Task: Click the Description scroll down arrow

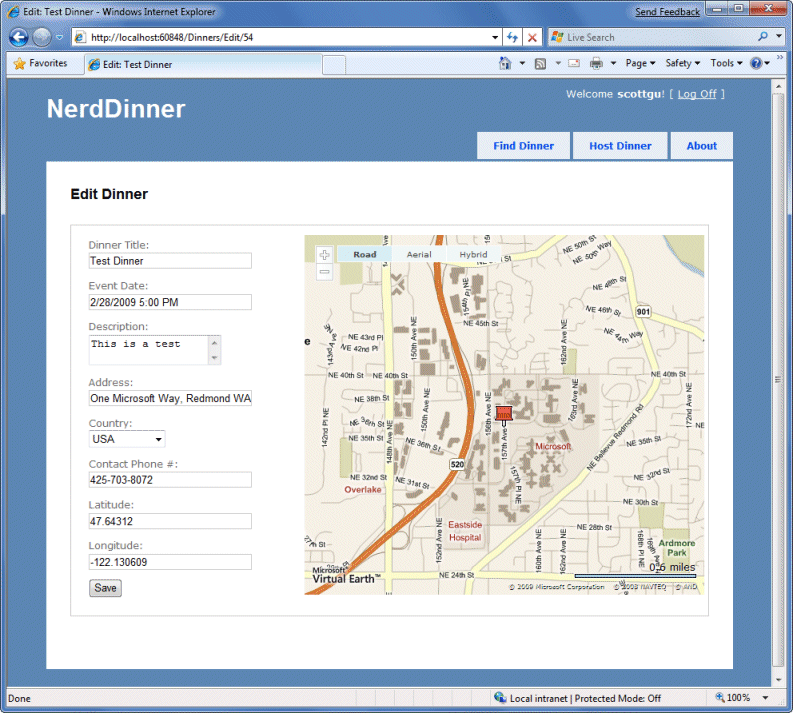Action: click(x=214, y=358)
